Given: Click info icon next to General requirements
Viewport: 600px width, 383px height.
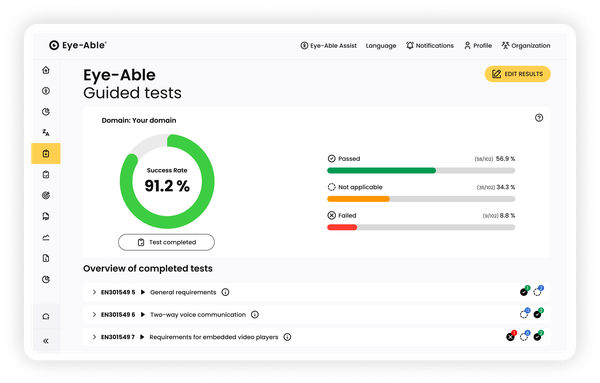Looking at the screenshot, I should (225, 292).
